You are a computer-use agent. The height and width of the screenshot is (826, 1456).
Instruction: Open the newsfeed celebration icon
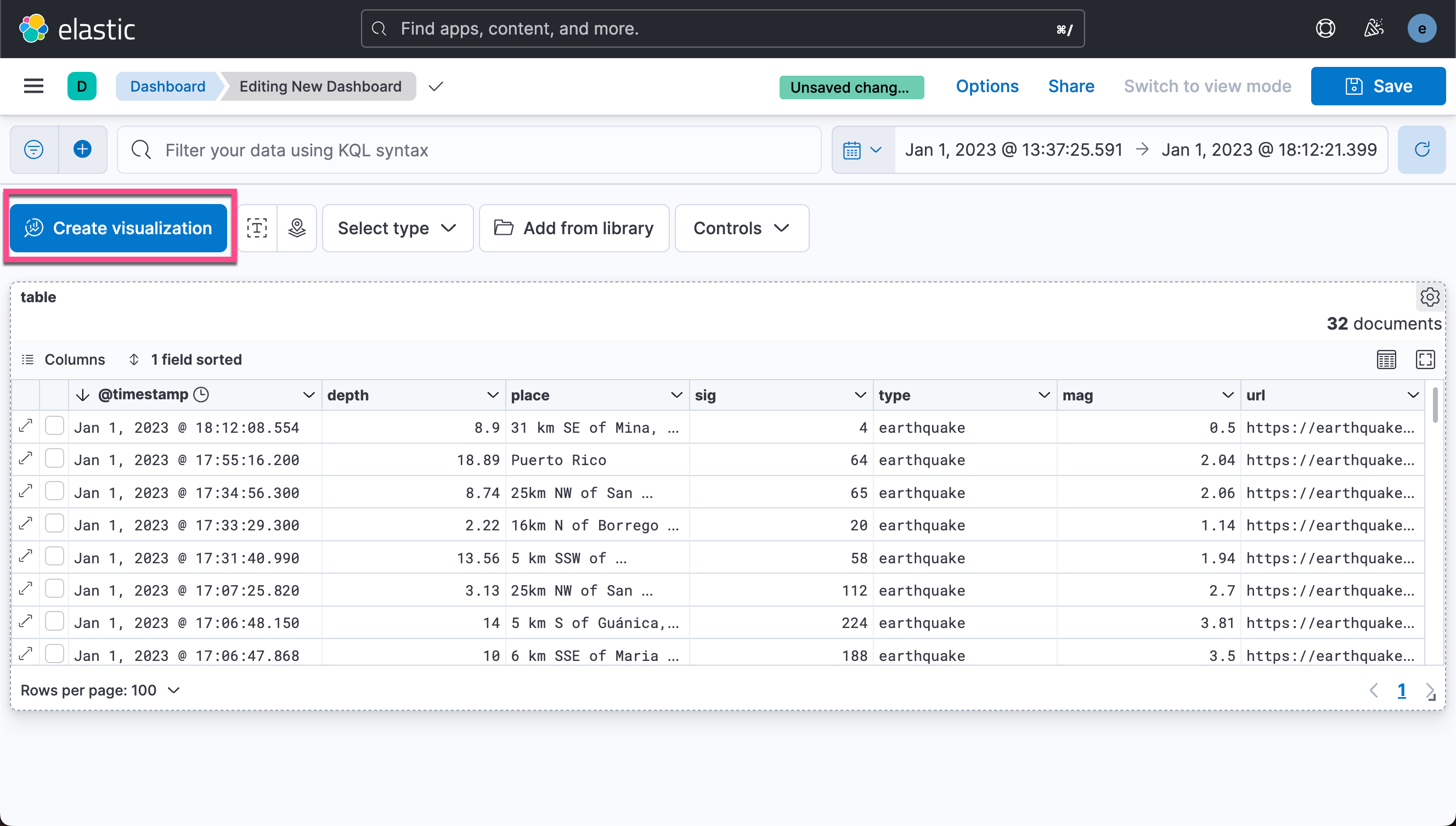1373,29
